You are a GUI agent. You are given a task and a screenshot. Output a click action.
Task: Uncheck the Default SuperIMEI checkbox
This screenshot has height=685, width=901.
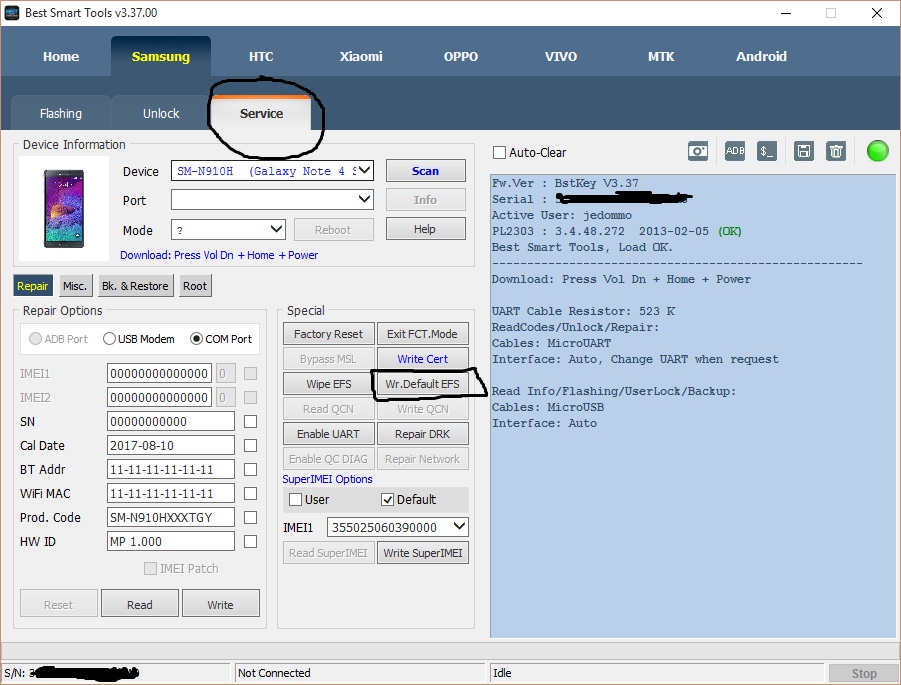pos(387,499)
